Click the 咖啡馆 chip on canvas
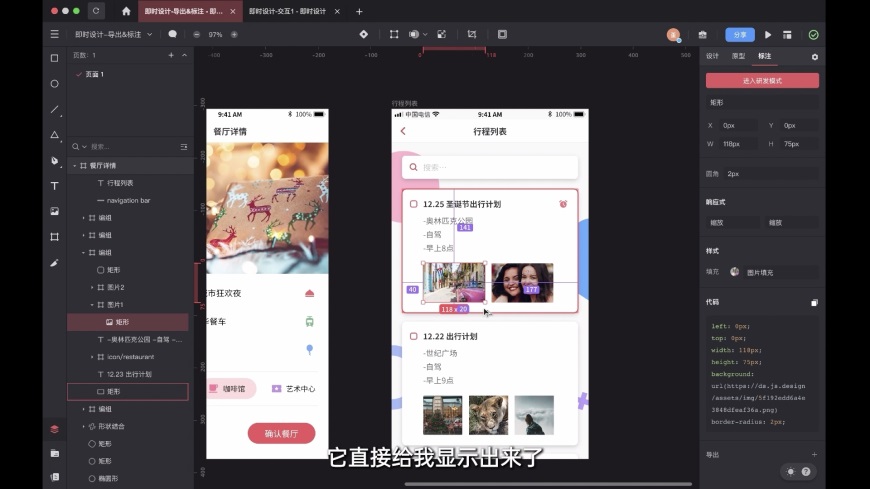The image size is (870, 489). click(x=231, y=389)
